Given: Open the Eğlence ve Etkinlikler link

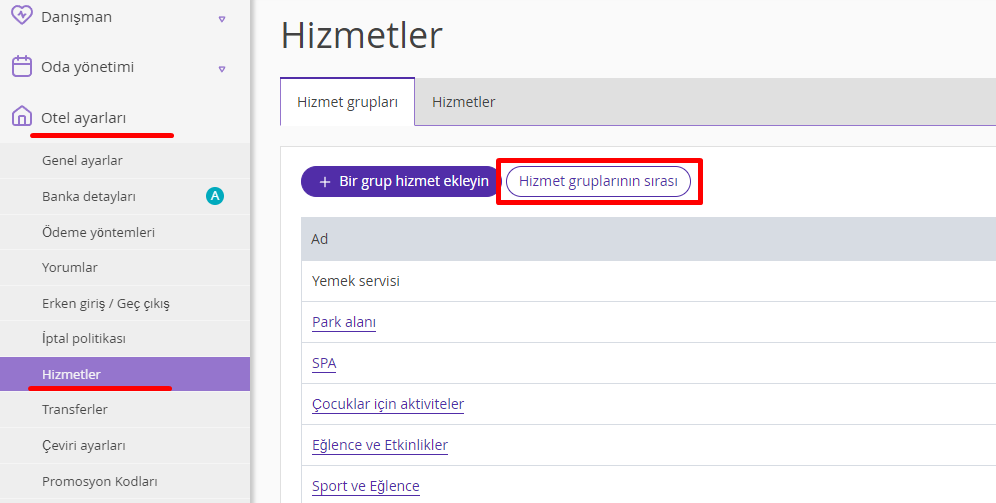Looking at the screenshot, I should (380, 445).
